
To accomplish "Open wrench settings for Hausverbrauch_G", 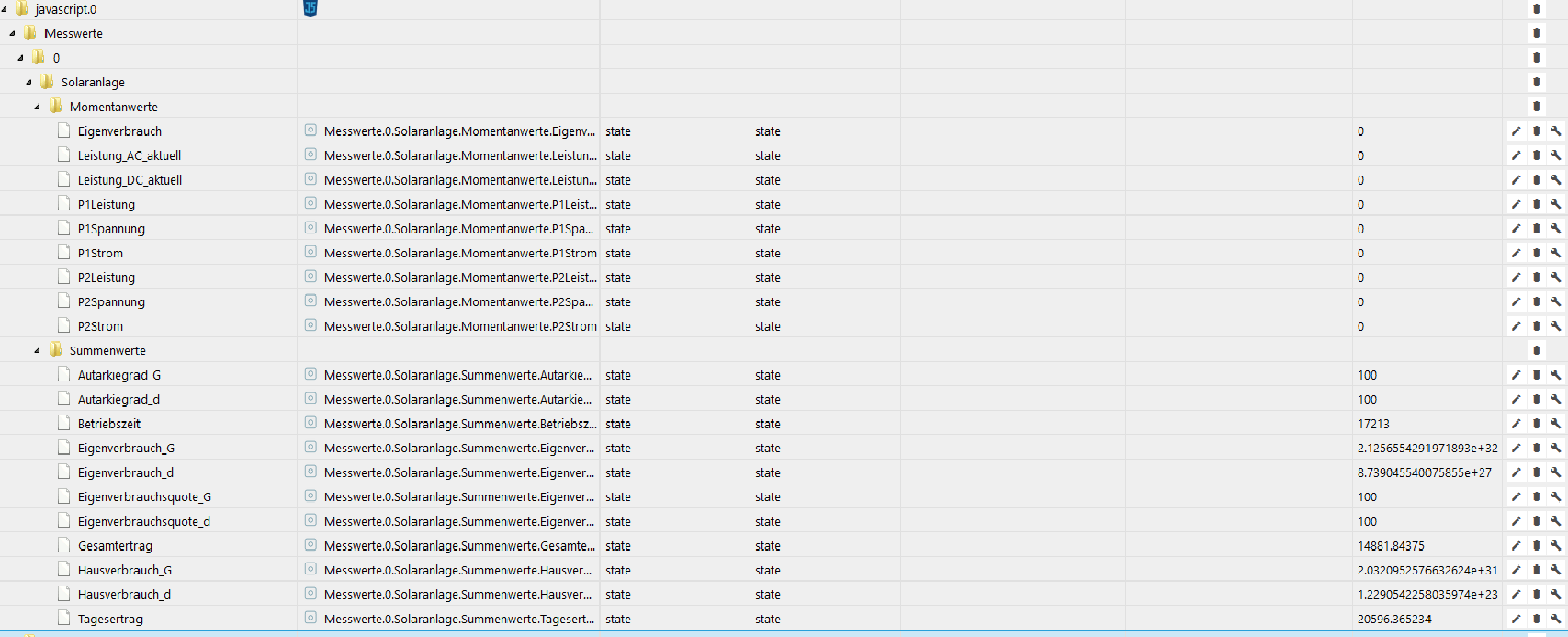I will tap(1556, 570).
